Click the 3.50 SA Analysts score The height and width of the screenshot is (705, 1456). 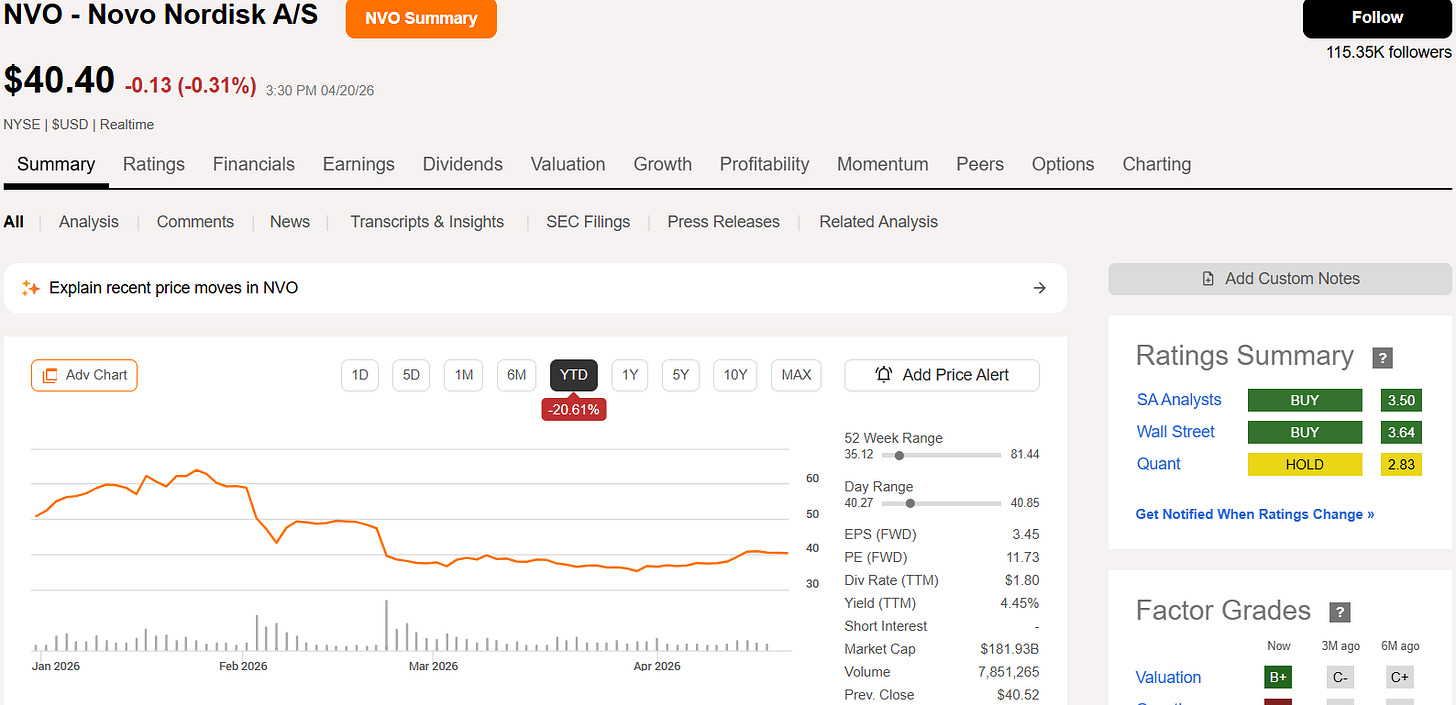[1401, 400]
